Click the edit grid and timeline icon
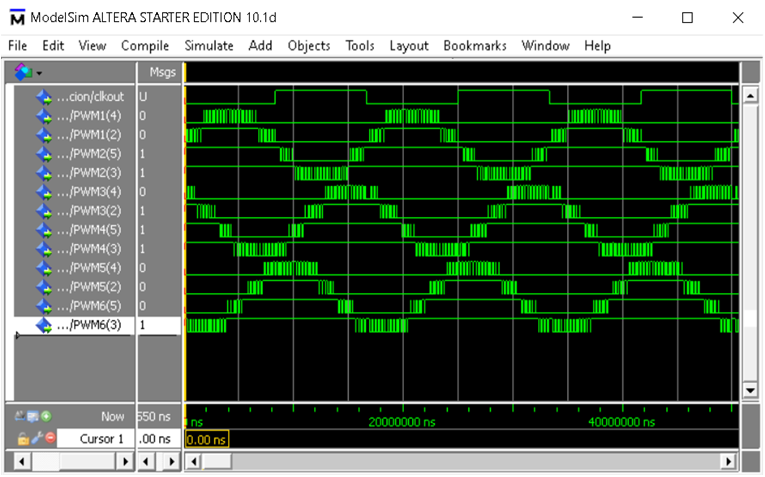The height and width of the screenshot is (477, 765). tap(34, 415)
